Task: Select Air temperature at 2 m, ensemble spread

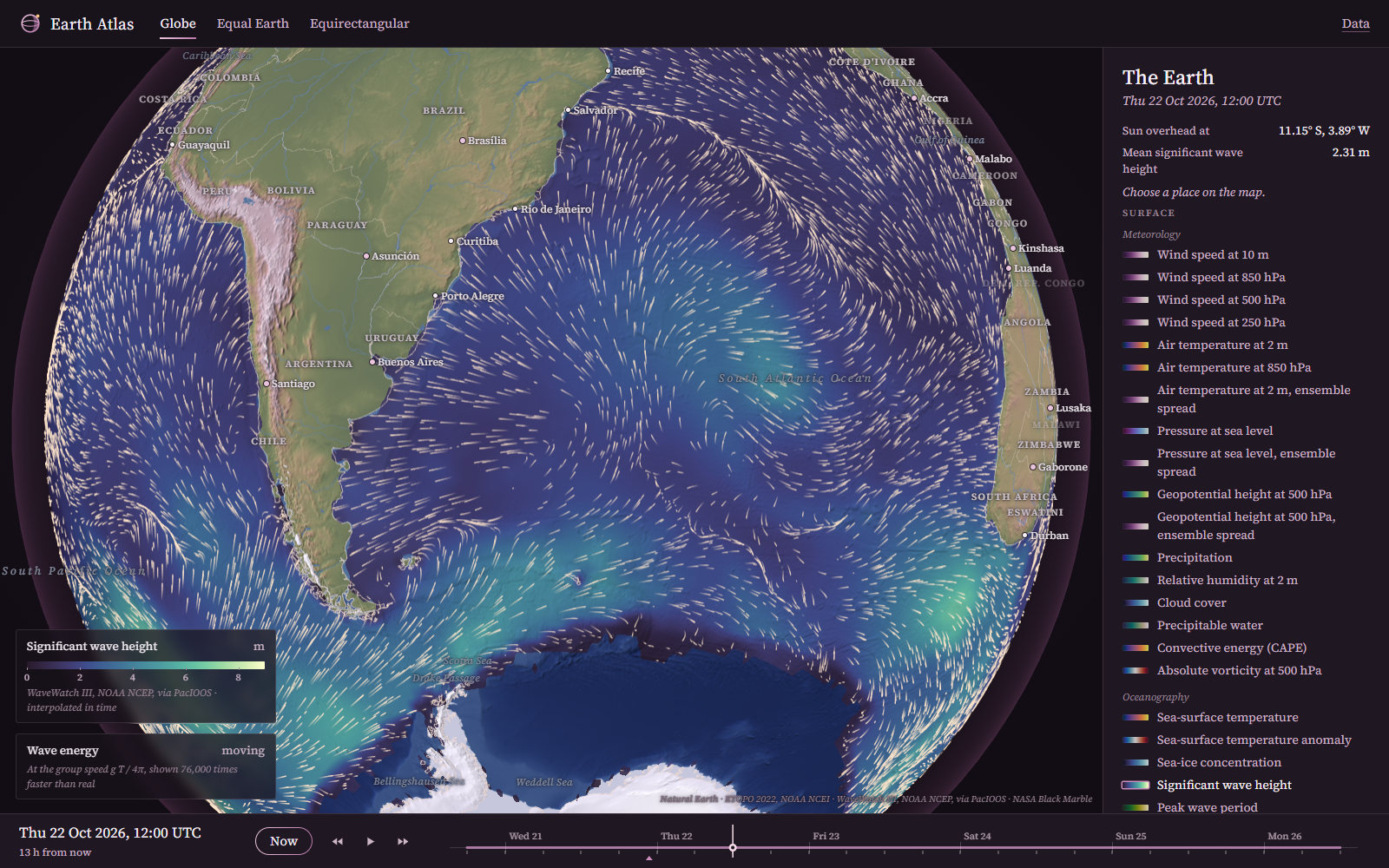Action: (1246, 399)
